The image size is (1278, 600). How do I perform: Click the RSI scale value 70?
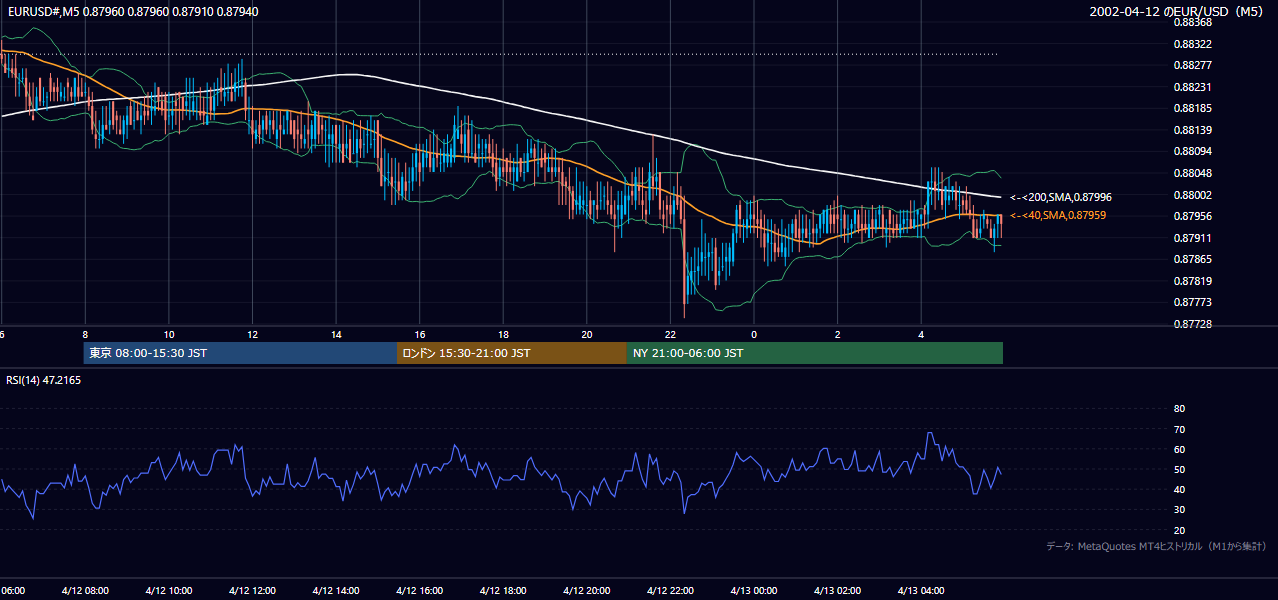point(1179,429)
